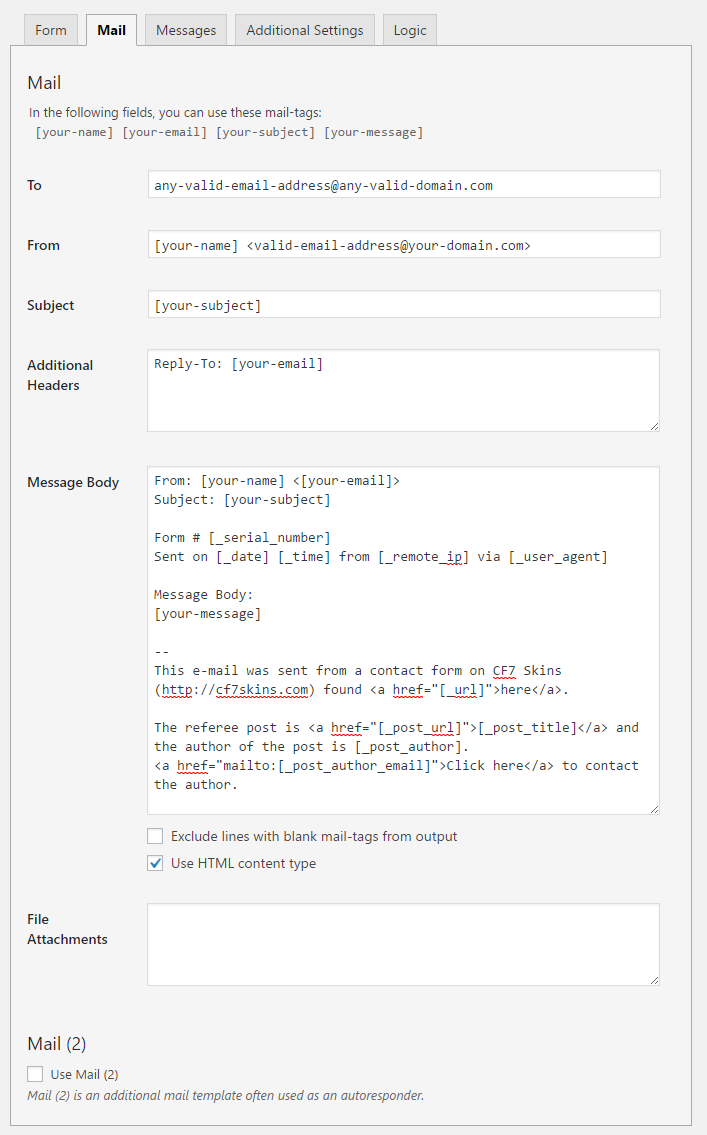Image resolution: width=707 pixels, height=1135 pixels.
Task: Click into the Subject field
Action: tap(403, 305)
